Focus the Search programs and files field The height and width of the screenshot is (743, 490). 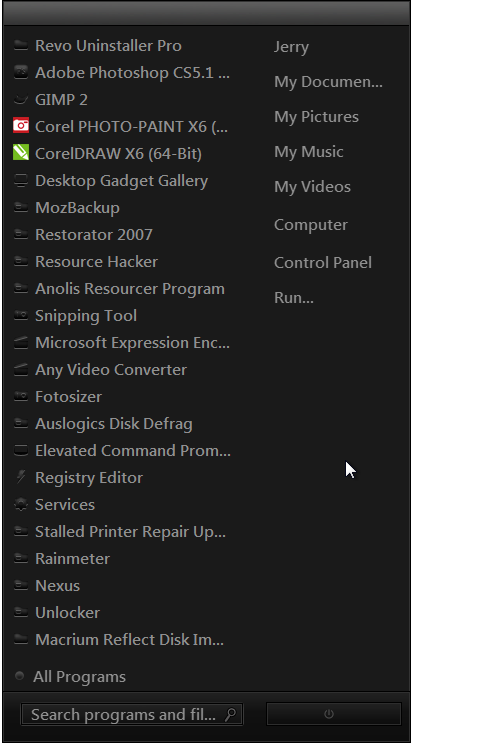point(132,714)
